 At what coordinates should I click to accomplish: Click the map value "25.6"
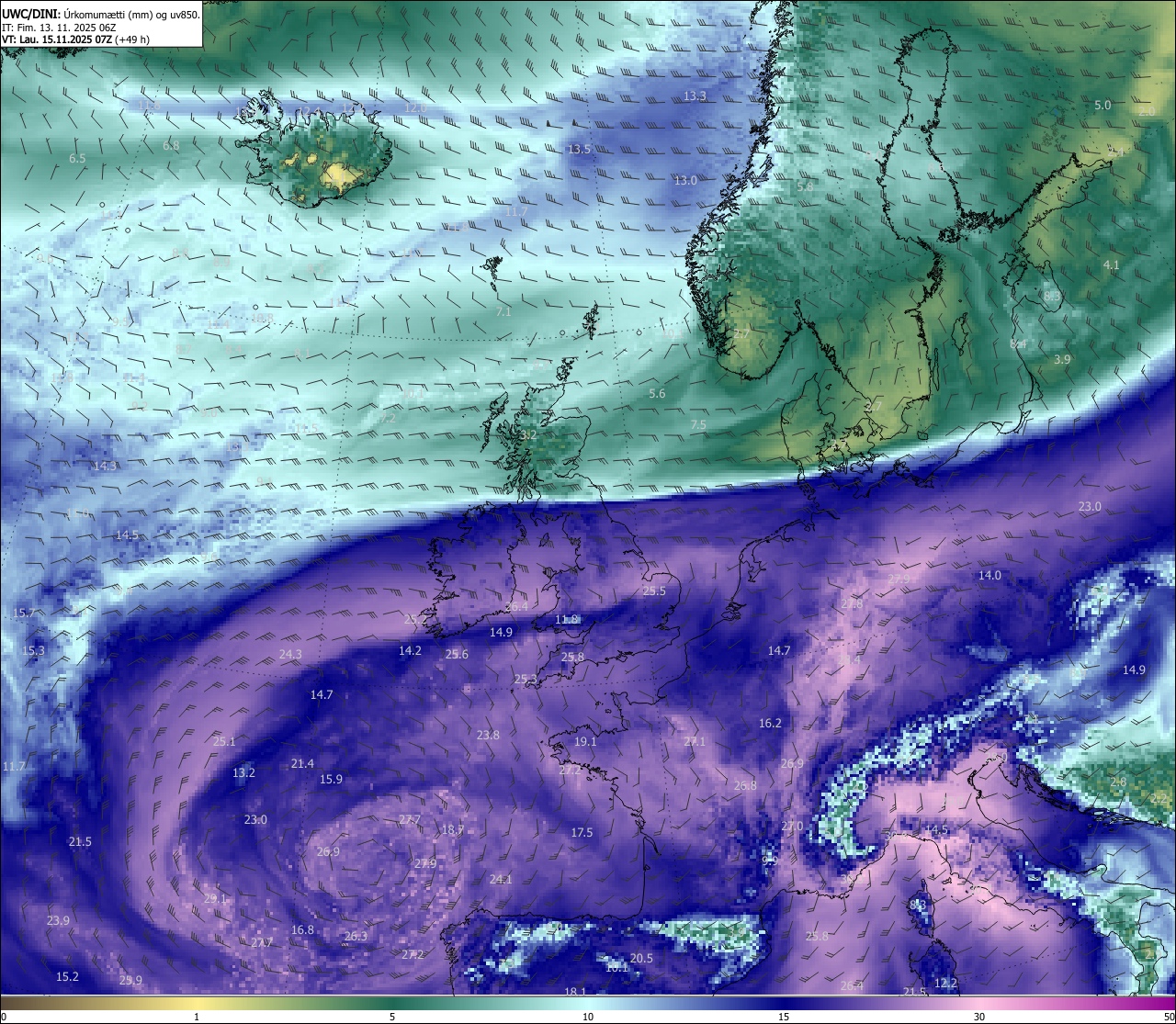tap(457, 655)
